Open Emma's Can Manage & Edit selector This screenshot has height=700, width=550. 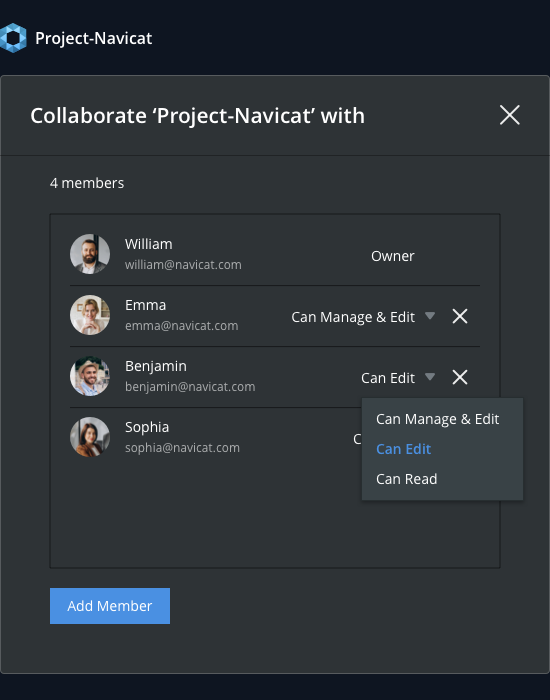coord(353,317)
